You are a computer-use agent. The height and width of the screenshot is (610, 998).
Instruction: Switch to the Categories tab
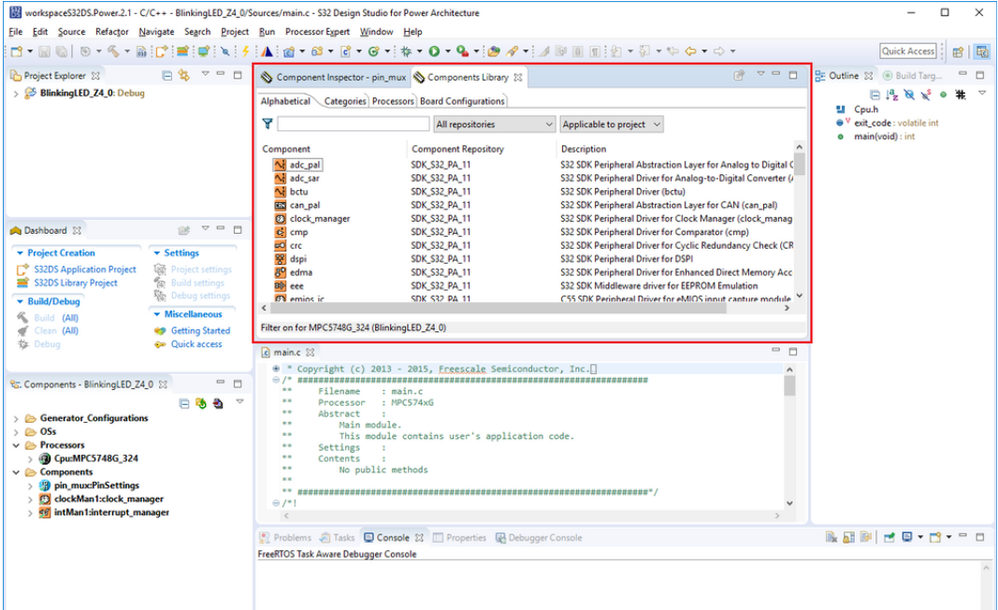click(344, 101)
